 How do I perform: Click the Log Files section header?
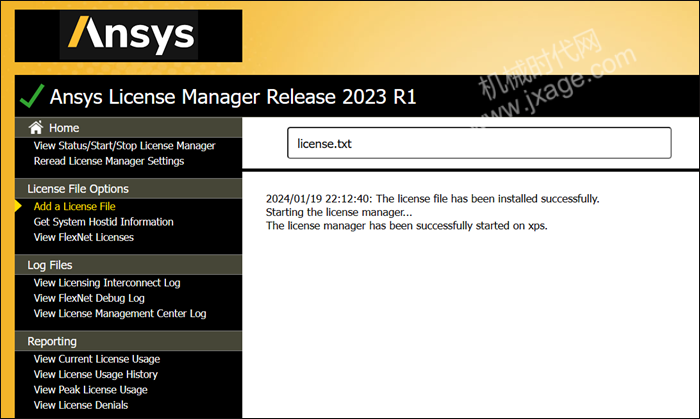pos(129,265)
